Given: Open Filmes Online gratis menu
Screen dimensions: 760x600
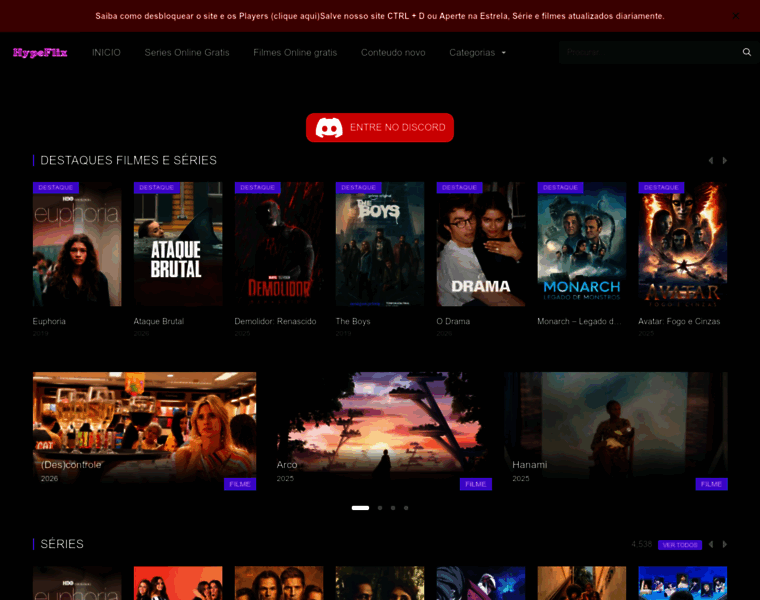Looking at the screenshot, I should click(295, 52).
